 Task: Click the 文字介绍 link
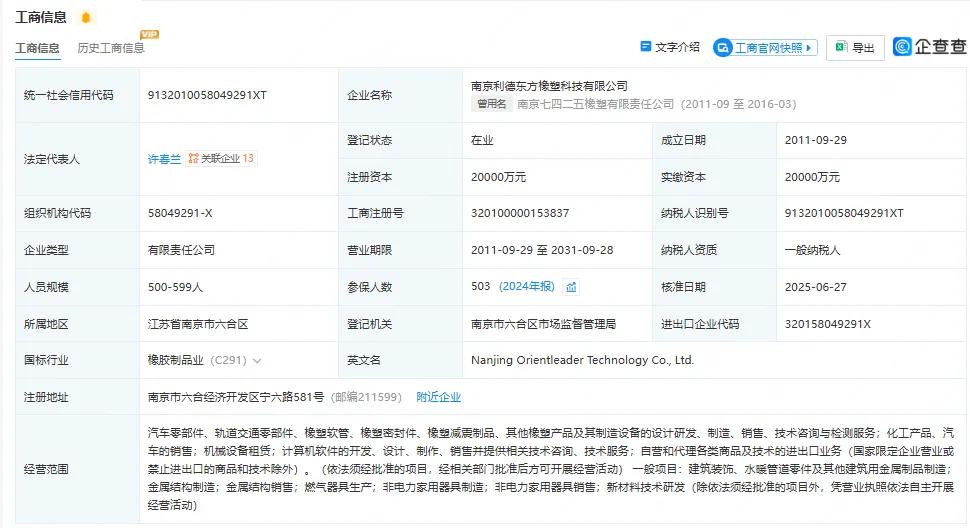(677, 47)
